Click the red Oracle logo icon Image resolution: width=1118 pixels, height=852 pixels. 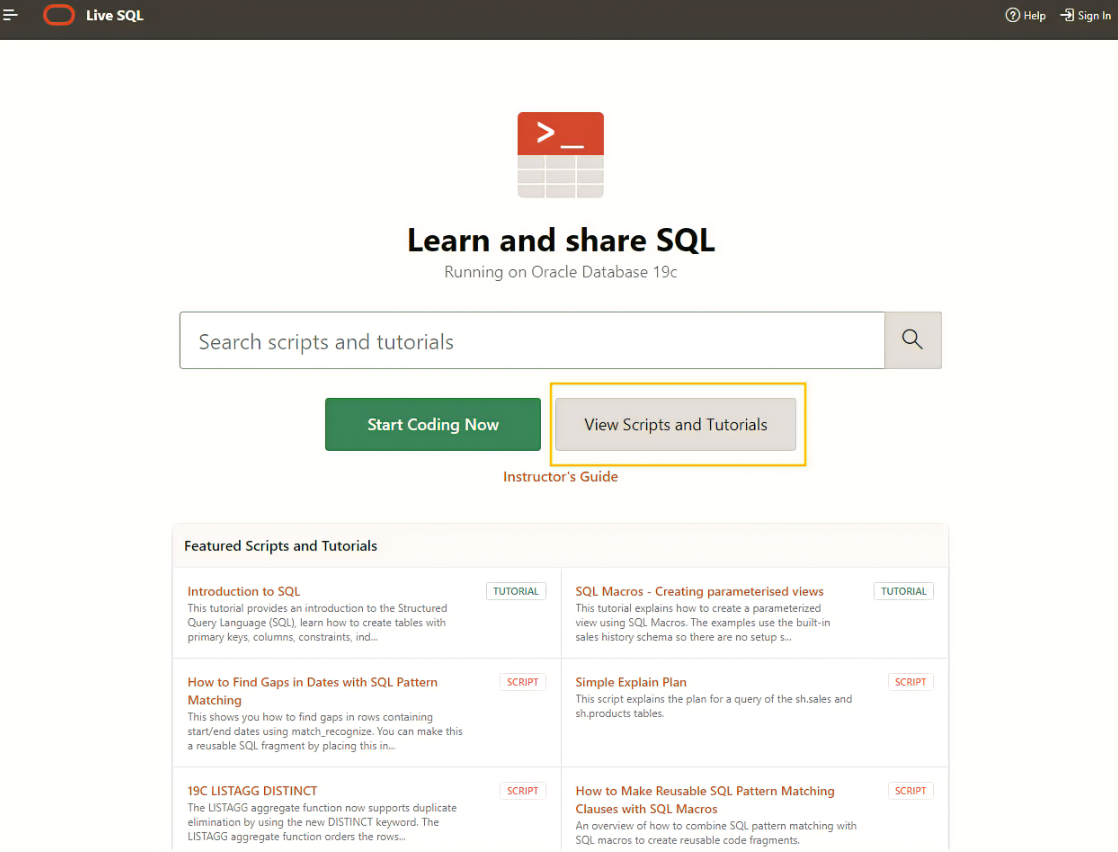58,15
